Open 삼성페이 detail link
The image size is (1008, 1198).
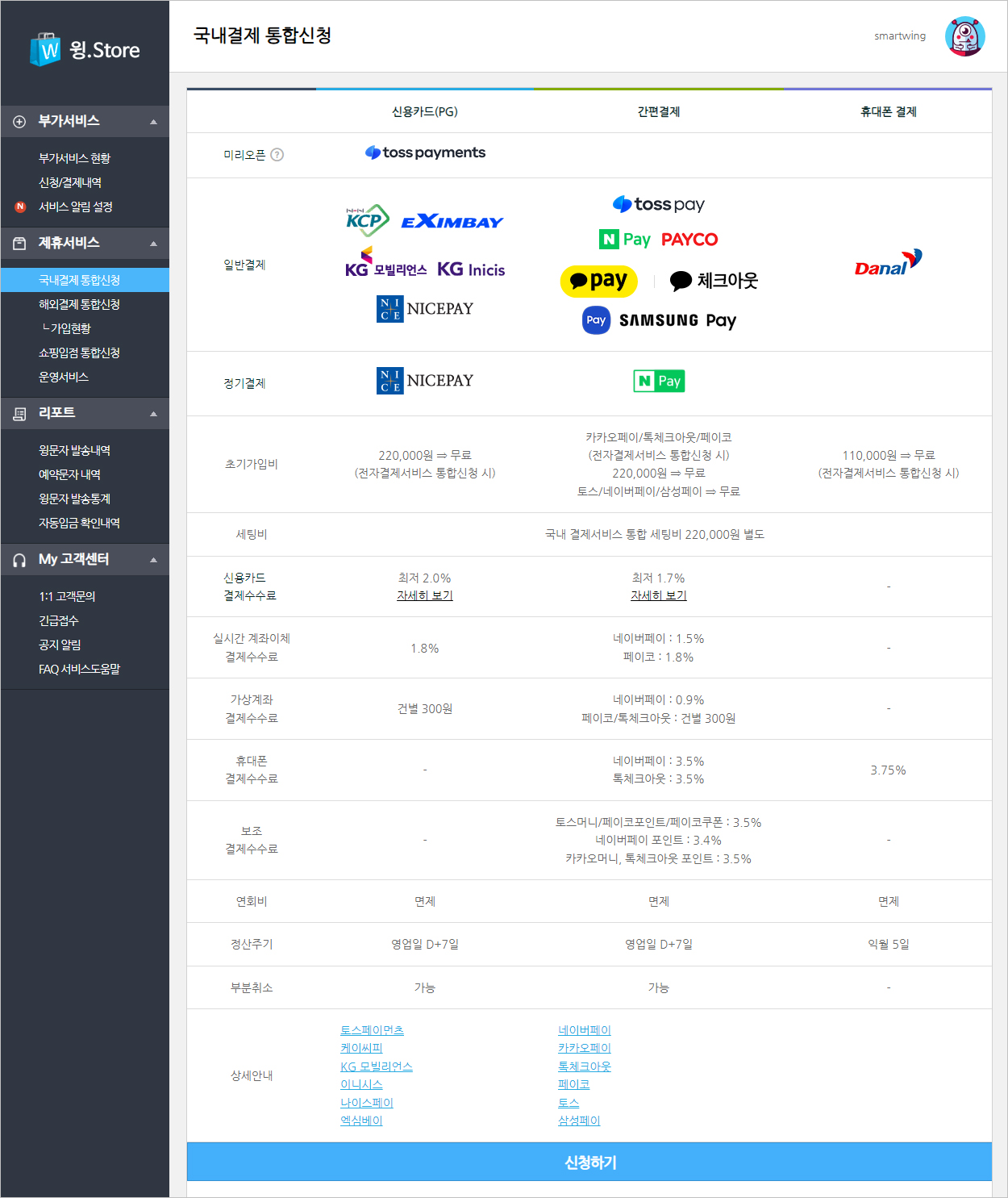579,1121
